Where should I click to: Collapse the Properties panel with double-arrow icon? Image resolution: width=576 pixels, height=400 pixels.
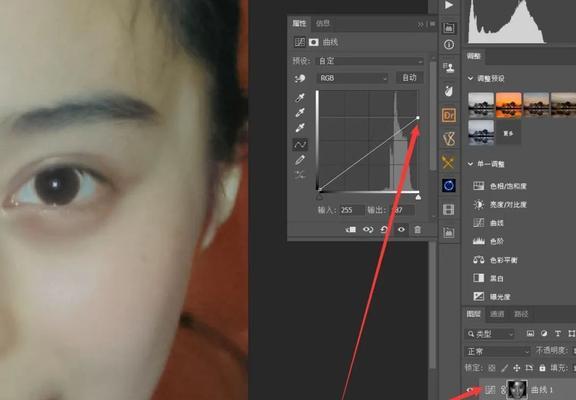click(421, 25)
